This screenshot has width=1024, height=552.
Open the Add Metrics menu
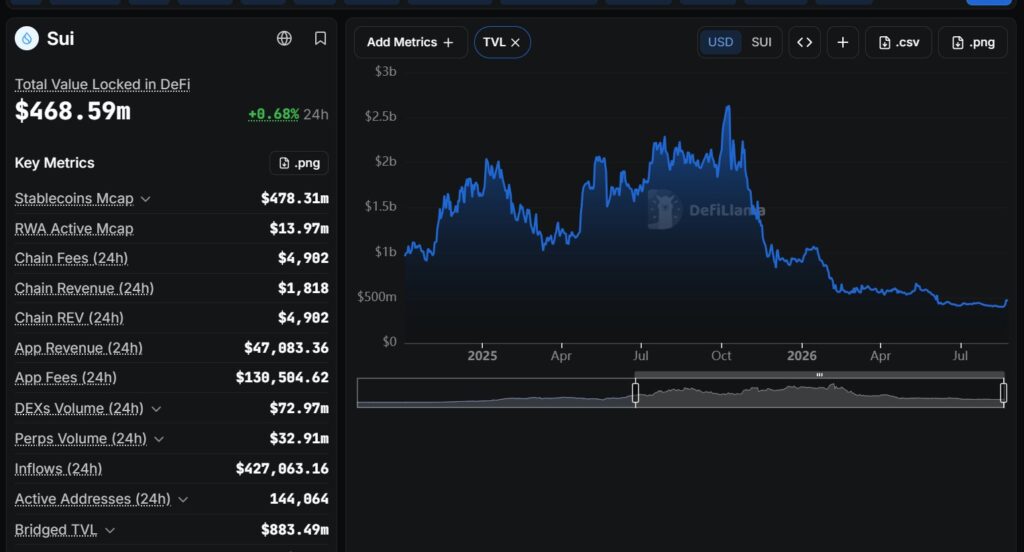point(410,42)
